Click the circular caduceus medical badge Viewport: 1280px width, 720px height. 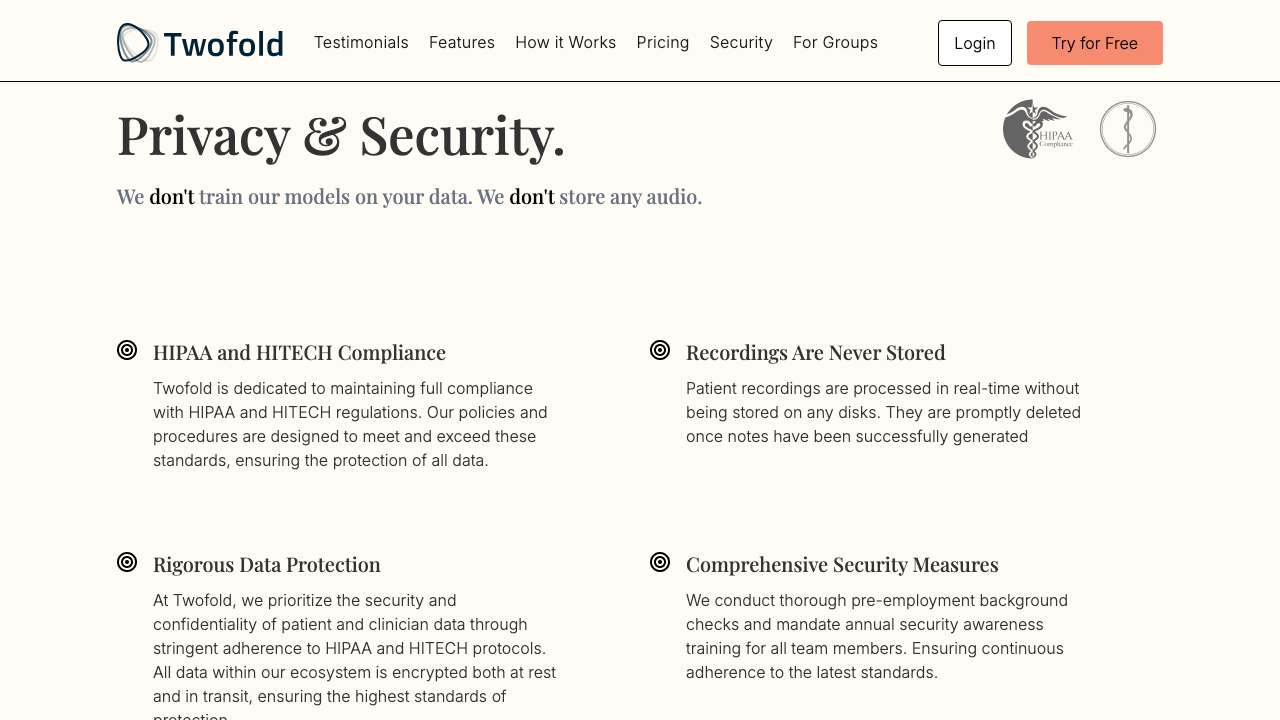[x=1128, y=129]
